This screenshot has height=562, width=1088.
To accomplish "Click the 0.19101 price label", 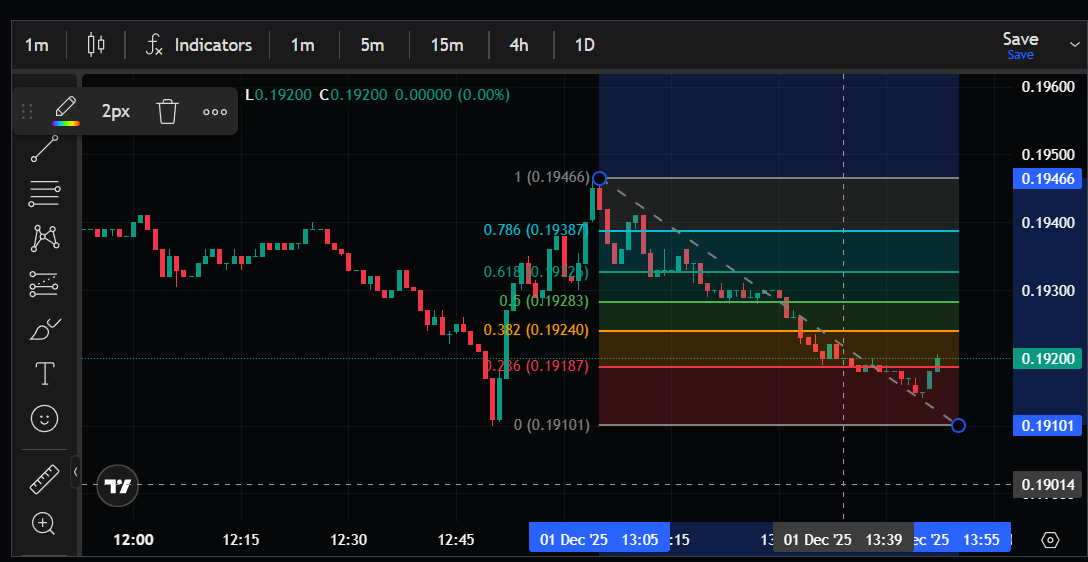I will [1048, 425].
